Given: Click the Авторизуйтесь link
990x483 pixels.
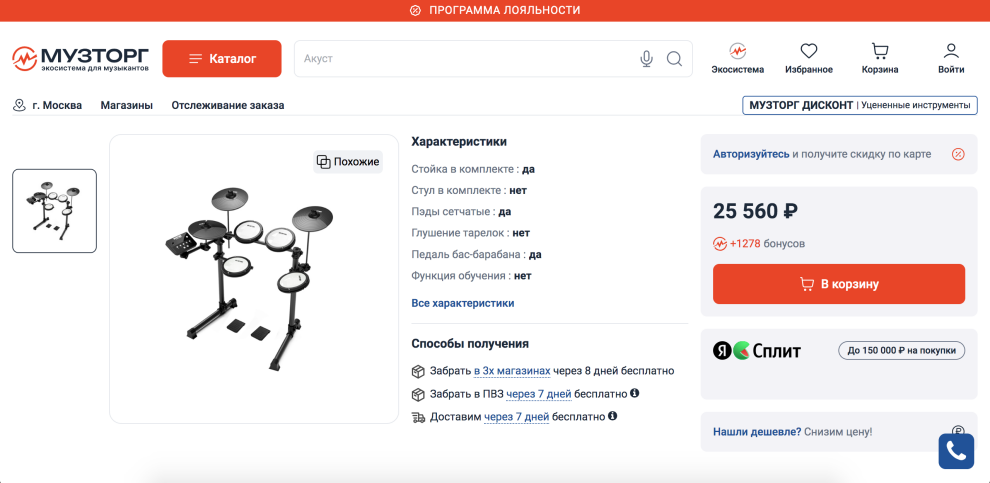Looking at the screenshot, I should pyautogui.click(x=750, y=154).
